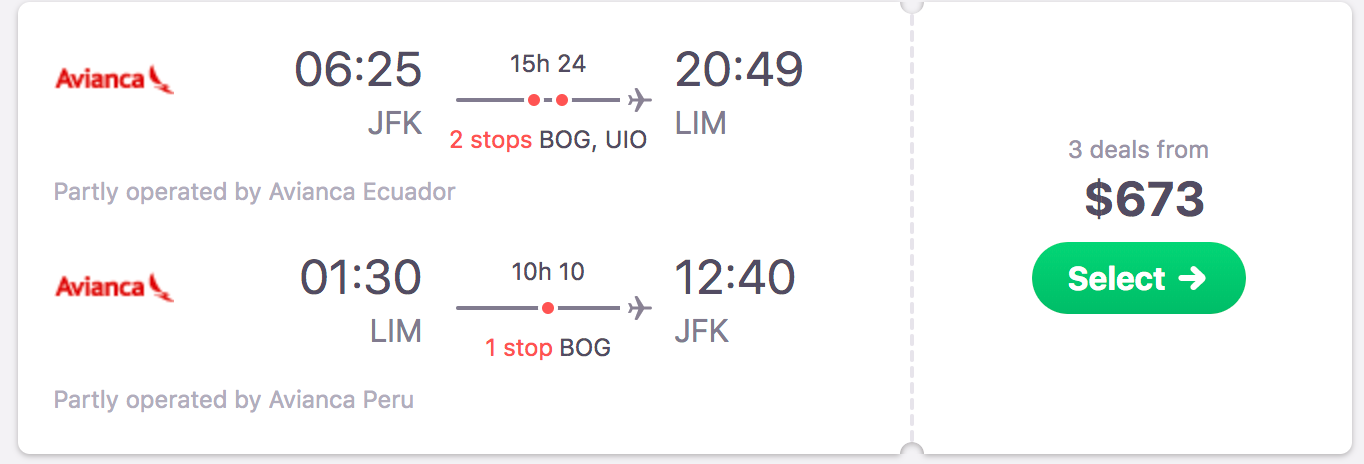
Task: Click the 20:49 LIM arrival time
Action: click(739, 70)
